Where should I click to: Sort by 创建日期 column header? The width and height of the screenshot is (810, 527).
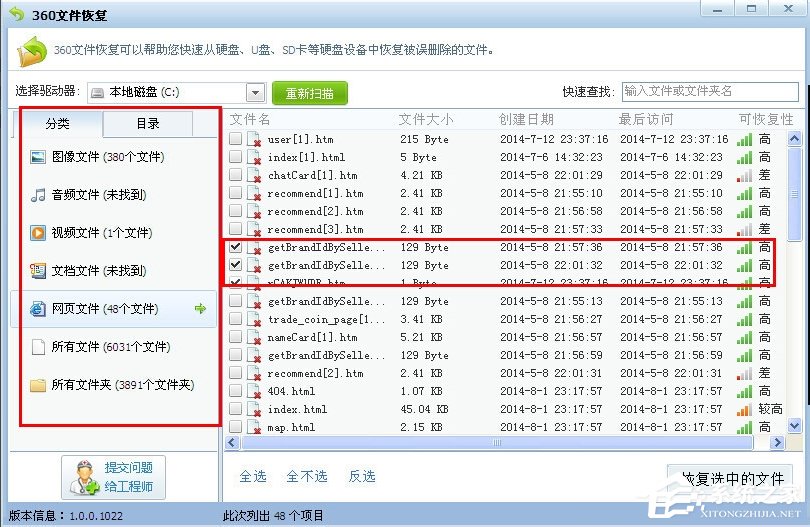[x=526, y=120]
